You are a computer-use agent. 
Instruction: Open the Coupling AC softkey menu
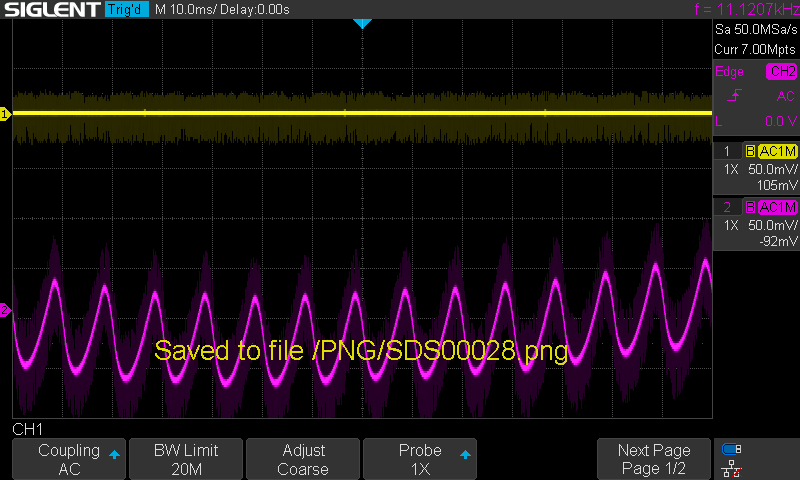pyautogui.click(x=69, y=459)
